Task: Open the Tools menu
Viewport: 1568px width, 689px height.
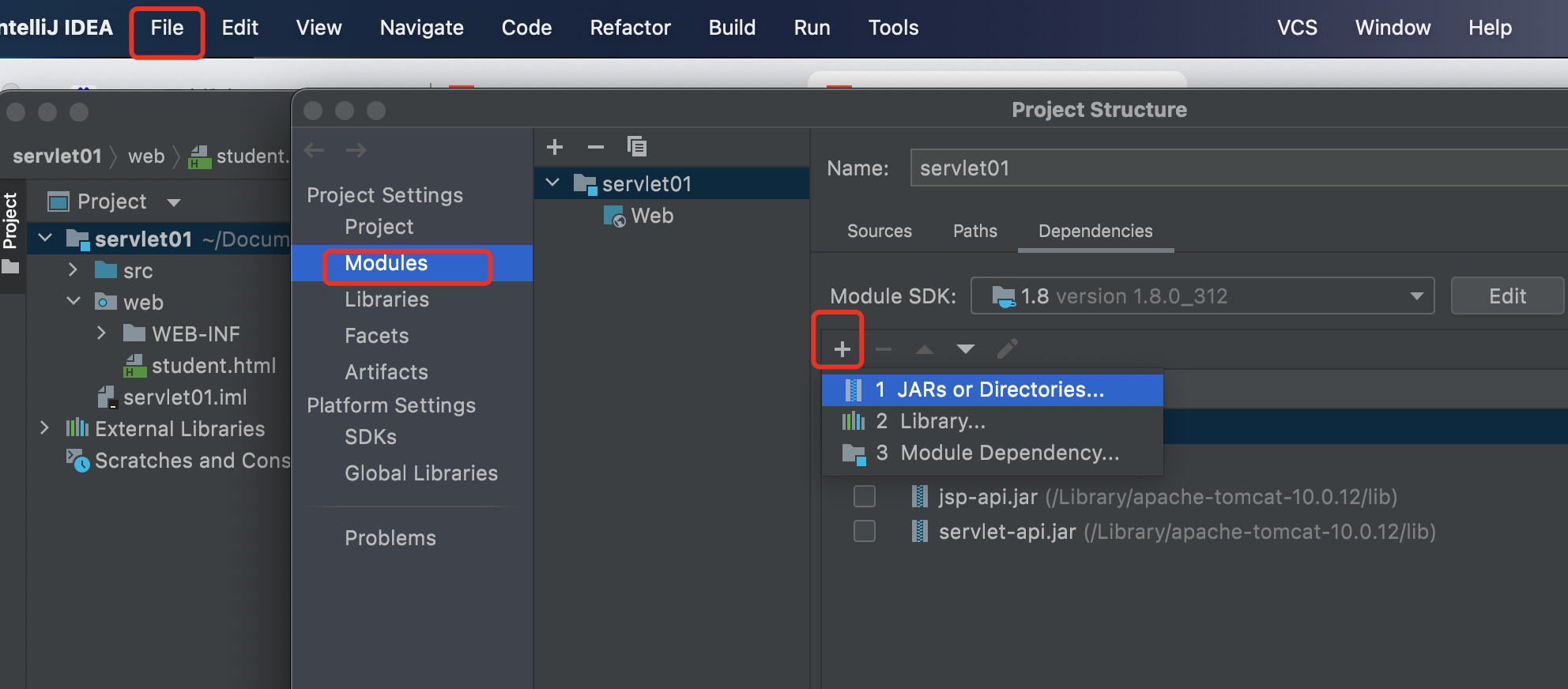Action: 894,28
